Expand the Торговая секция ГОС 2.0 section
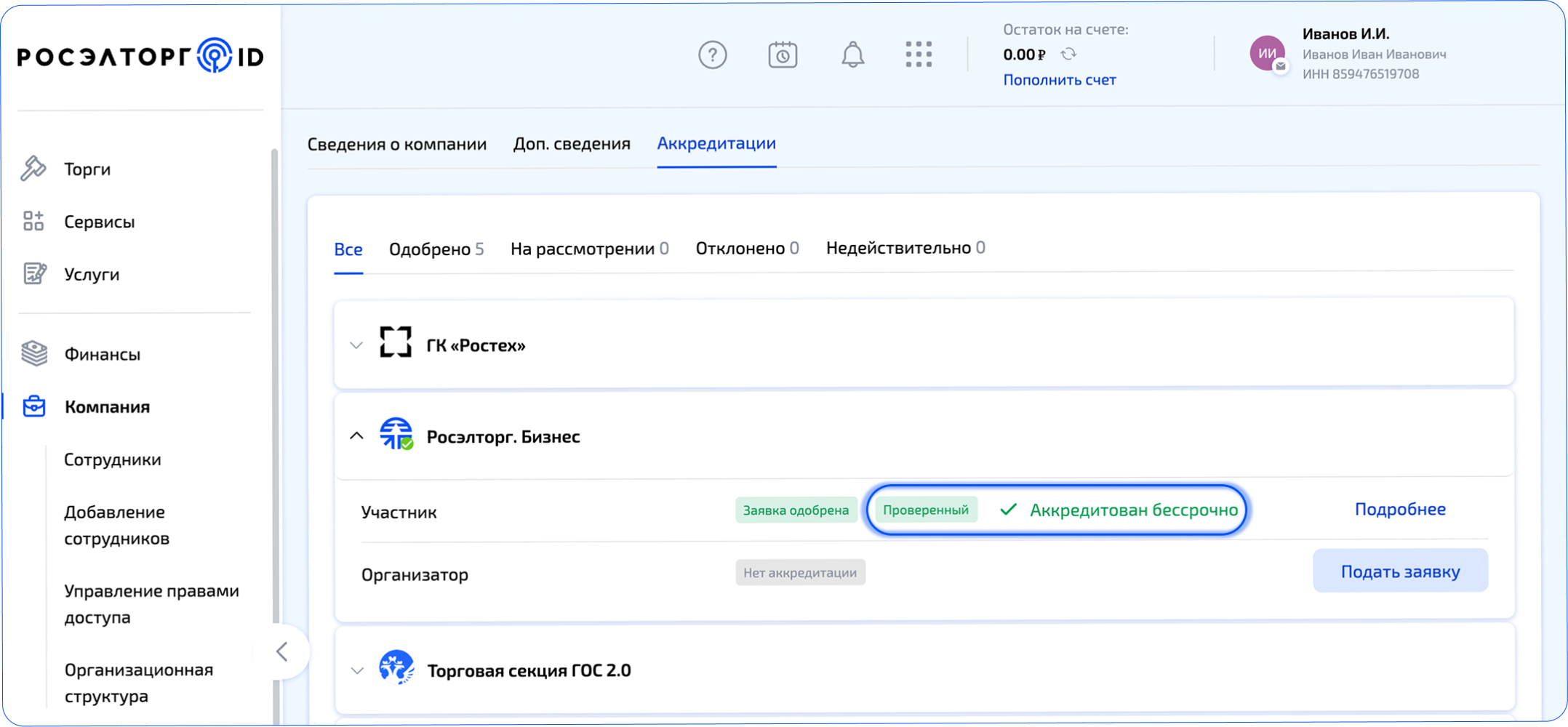Viewport: 1568px width, 727px height. (356, 670)
